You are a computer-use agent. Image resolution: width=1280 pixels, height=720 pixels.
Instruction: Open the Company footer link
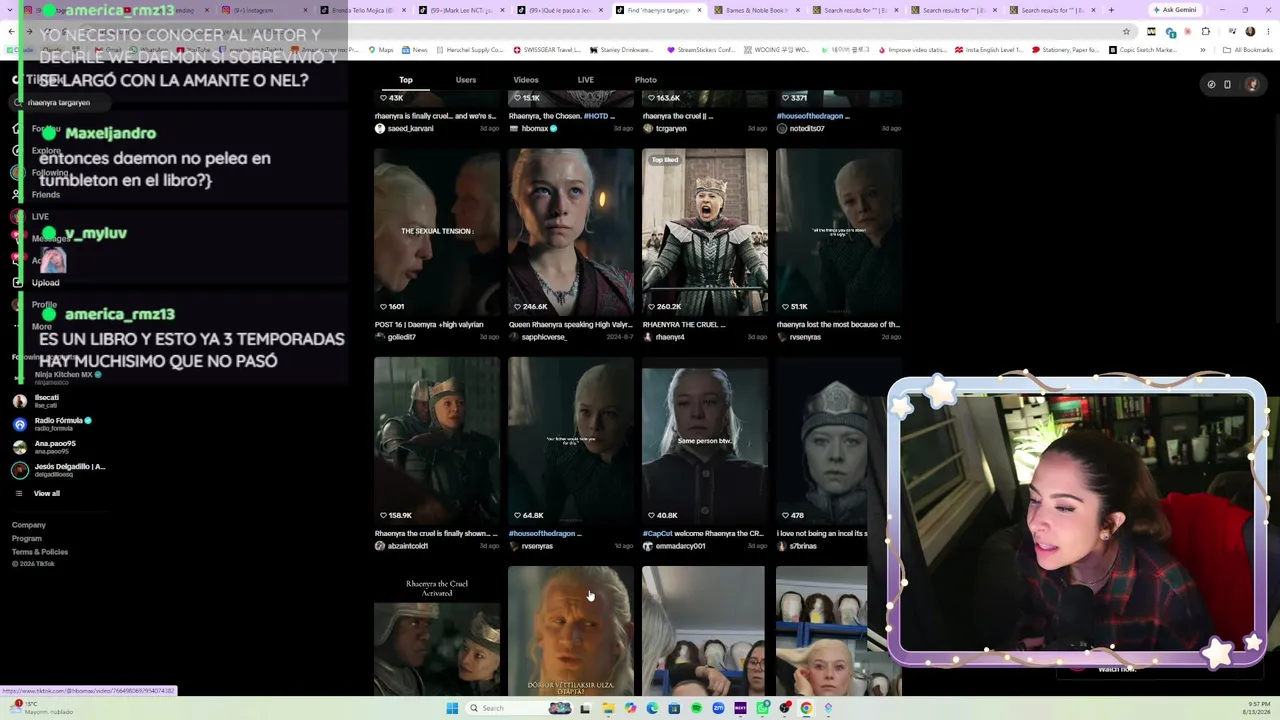pyautogui.click(x=29, y=525)
